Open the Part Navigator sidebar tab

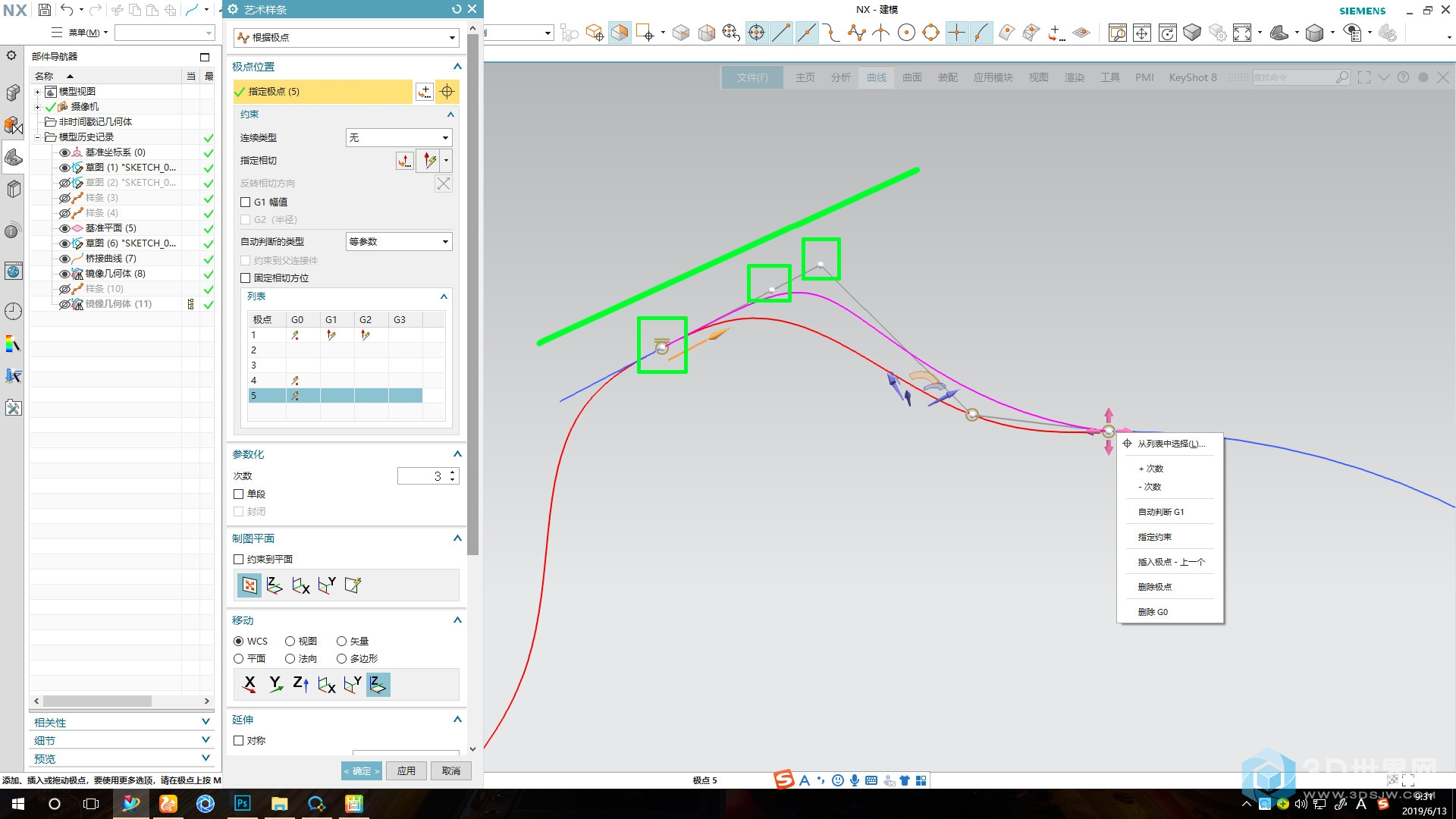pyautogui.click(x=13, y=157)
